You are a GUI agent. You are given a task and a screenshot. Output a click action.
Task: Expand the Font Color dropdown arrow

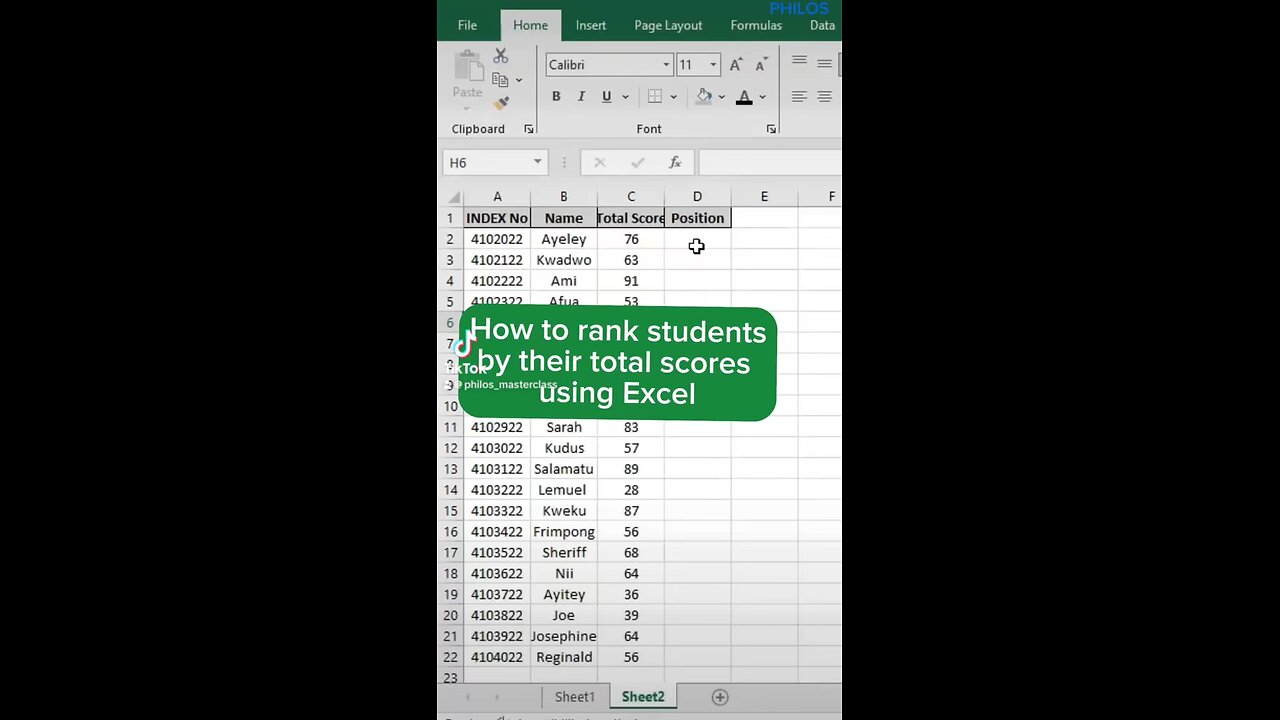click(x=762, y=97)
